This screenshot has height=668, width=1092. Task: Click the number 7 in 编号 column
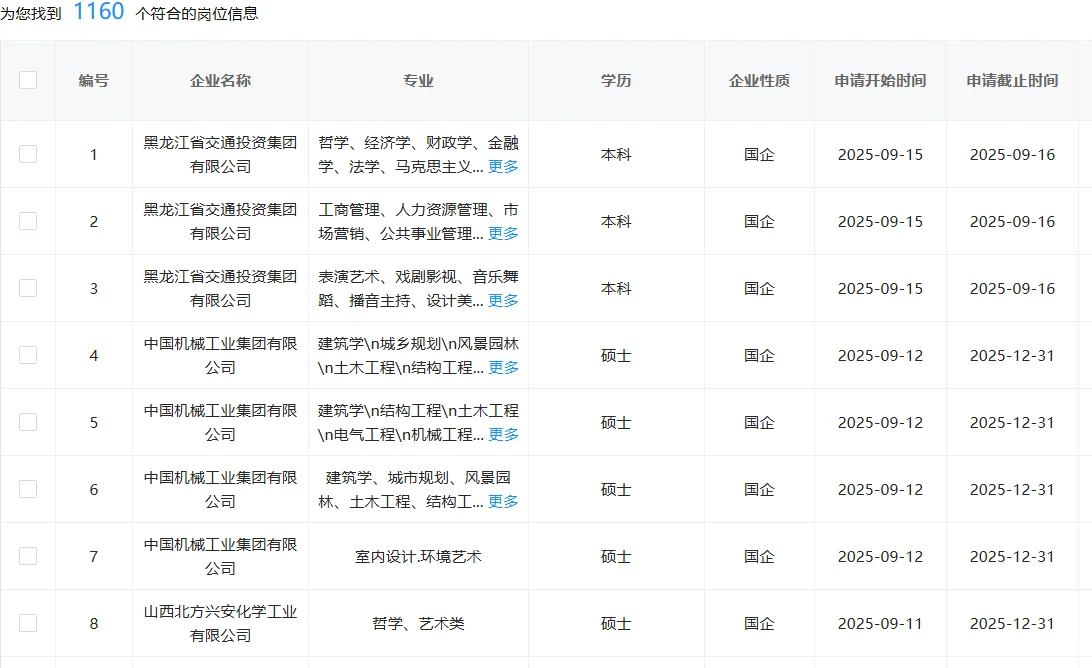coord(93,556)
